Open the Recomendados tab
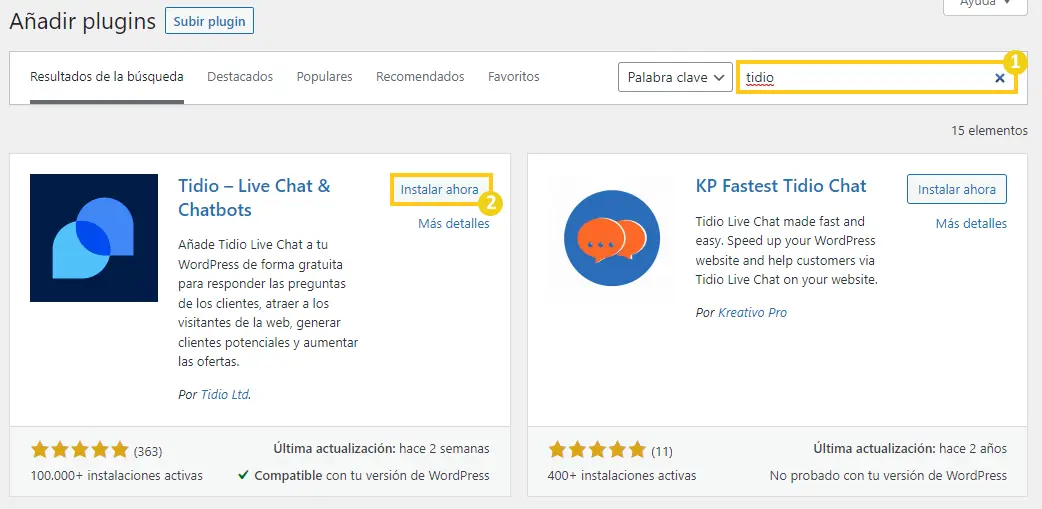This screenshot has height=509, width=1042. [x=420, y=76]
